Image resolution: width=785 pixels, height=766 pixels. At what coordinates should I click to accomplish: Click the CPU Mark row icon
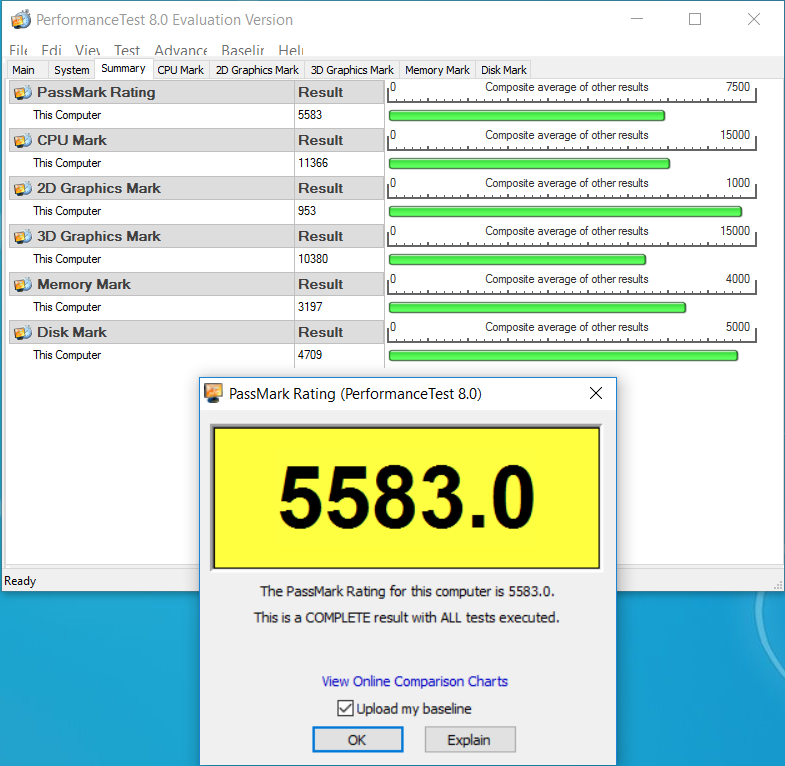pyautogui.click(x=23, y=141)
